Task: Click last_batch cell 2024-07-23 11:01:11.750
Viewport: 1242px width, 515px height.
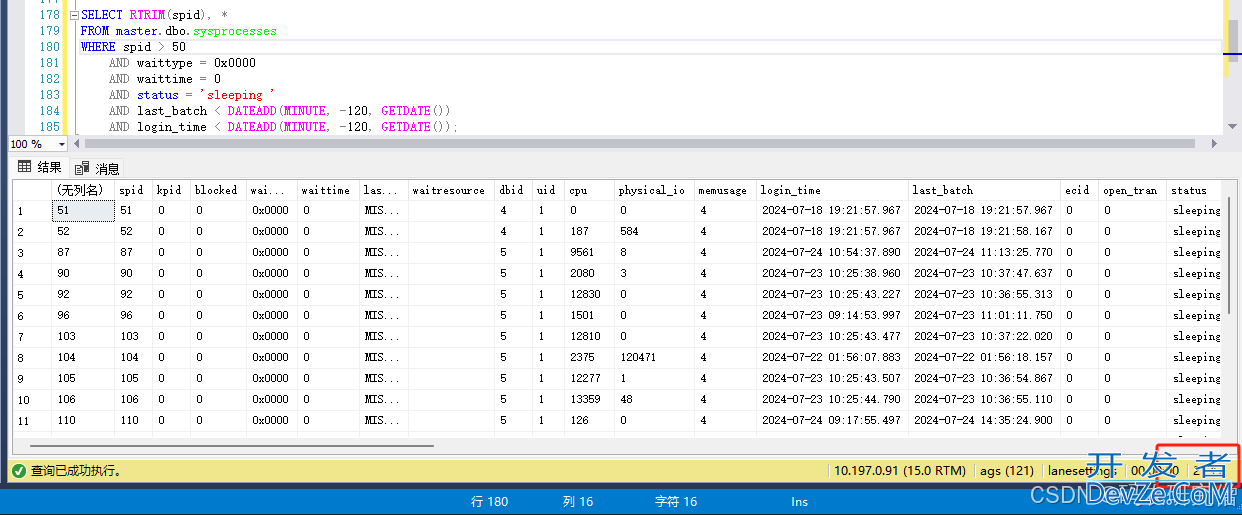Action: [984, 315]
